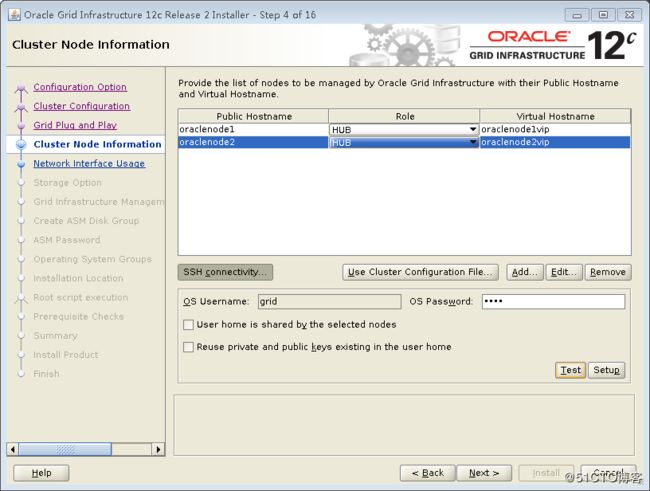Image resolution: width=650 pixels, height=491 pixels.
Task: Click the Add button
Action: tap(524, 272)
